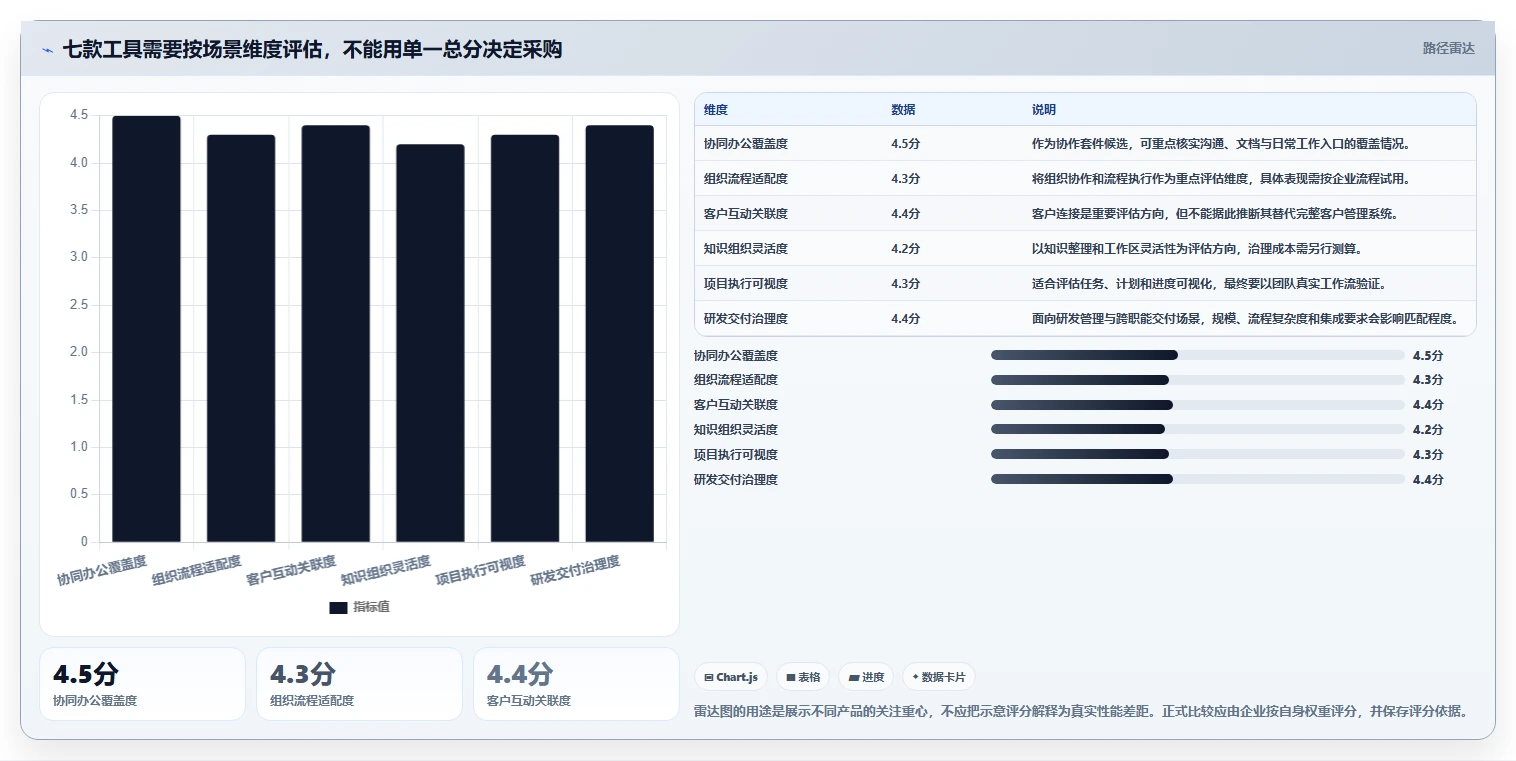The width and height of the screenshot is (1516, 761).
Task: Click the 协同办公覆盖度 x-axis label
Action: (x=101, y=570)
